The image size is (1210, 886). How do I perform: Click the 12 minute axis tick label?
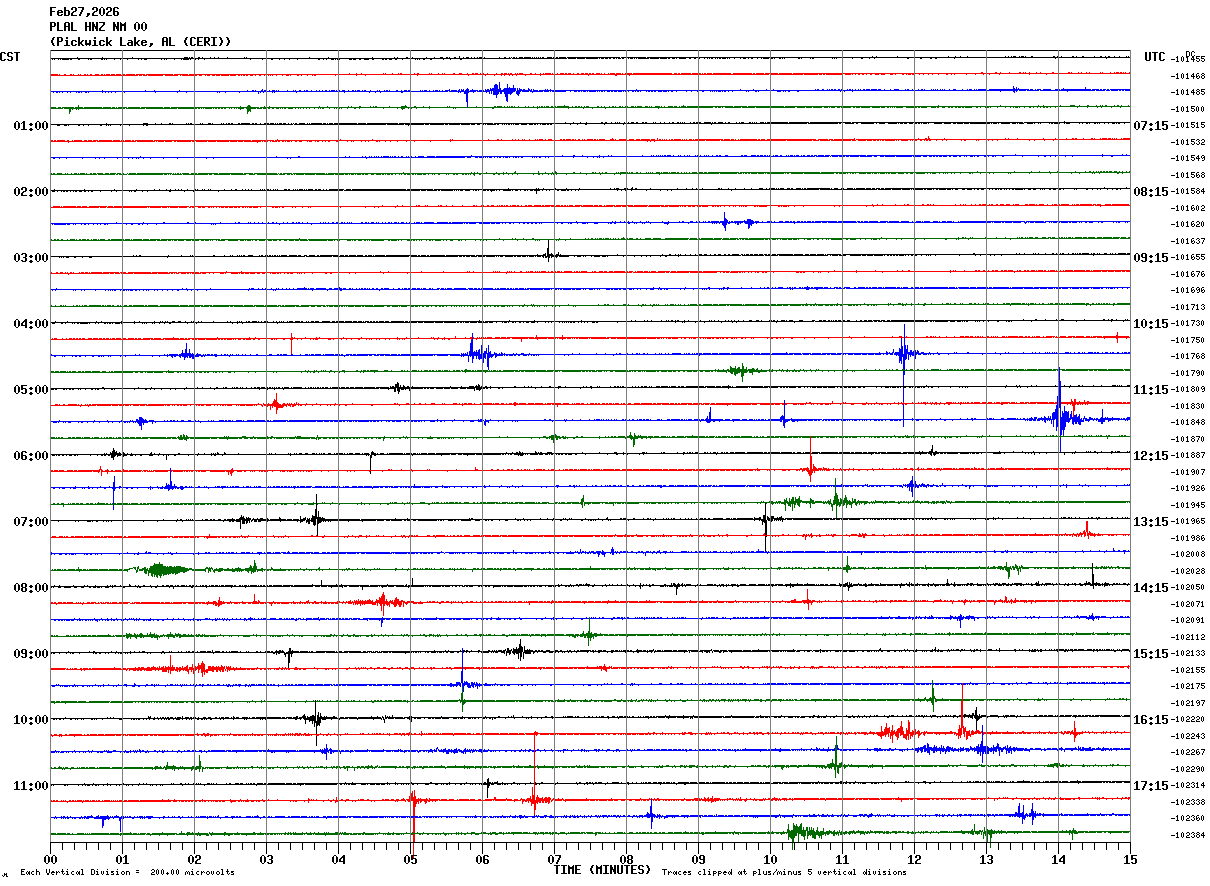[914, 859]
